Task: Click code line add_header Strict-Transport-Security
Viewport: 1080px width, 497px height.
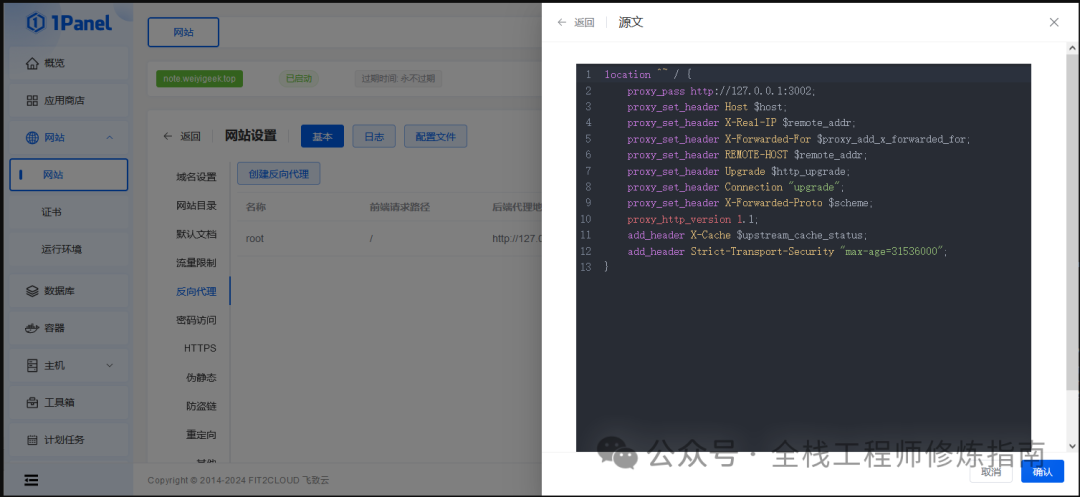Action: click(787, 251)
